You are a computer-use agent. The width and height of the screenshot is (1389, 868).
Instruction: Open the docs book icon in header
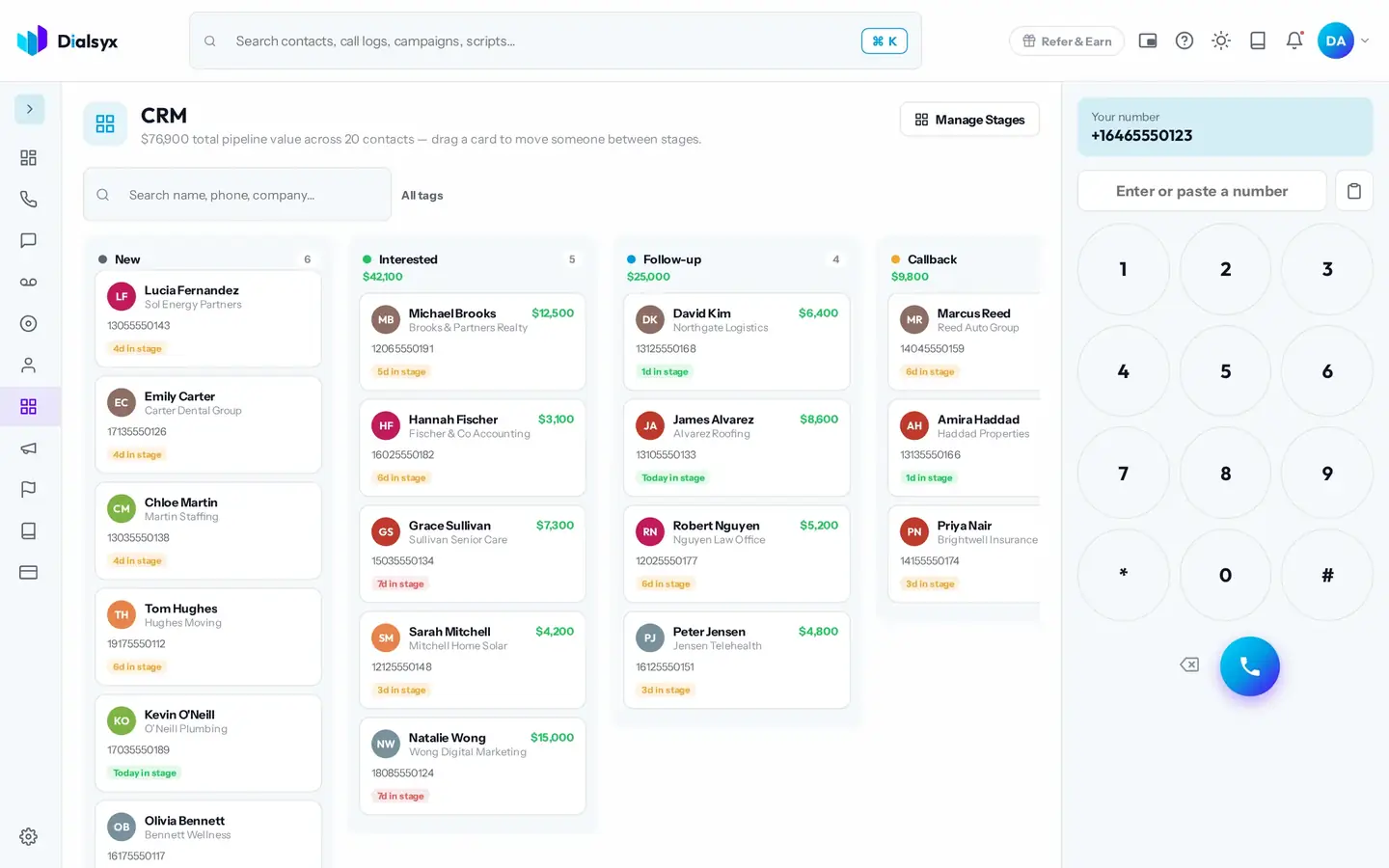(1258, 41)
